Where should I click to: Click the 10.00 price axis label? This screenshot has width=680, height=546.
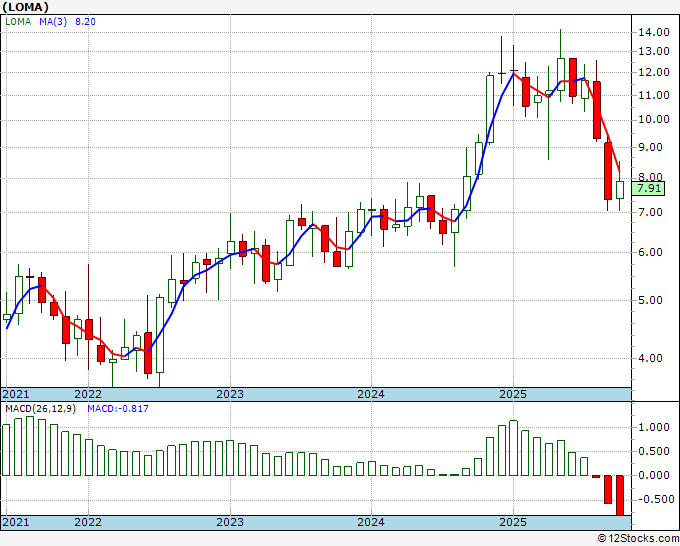pyautogui.click(x=654, y=119)
